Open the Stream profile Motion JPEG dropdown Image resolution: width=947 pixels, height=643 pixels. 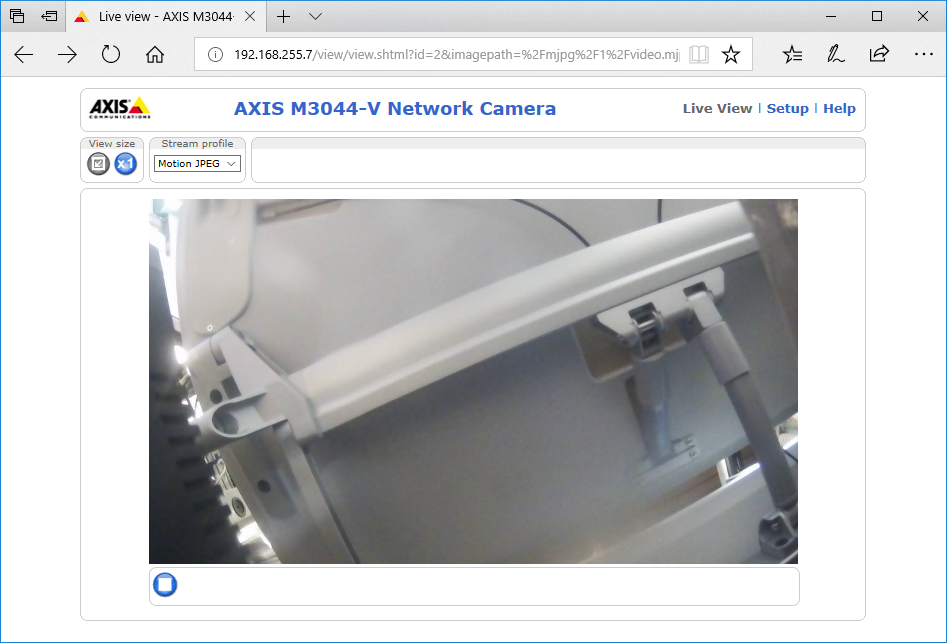[197, 164]
